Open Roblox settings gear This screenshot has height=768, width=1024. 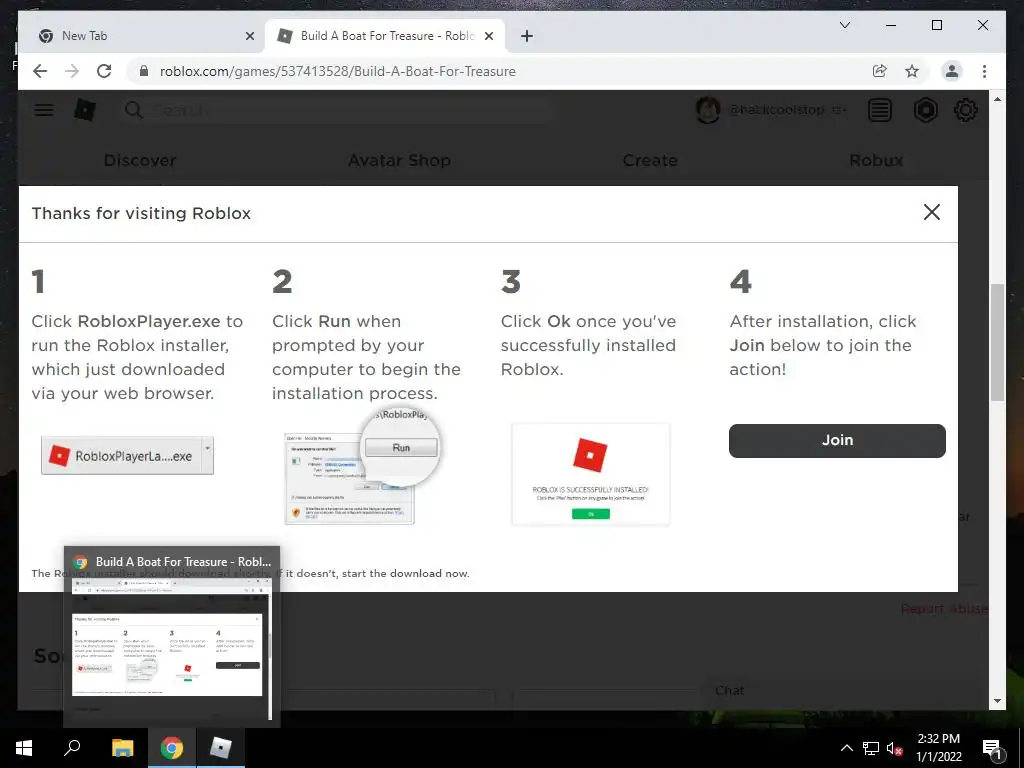point(966,110)
